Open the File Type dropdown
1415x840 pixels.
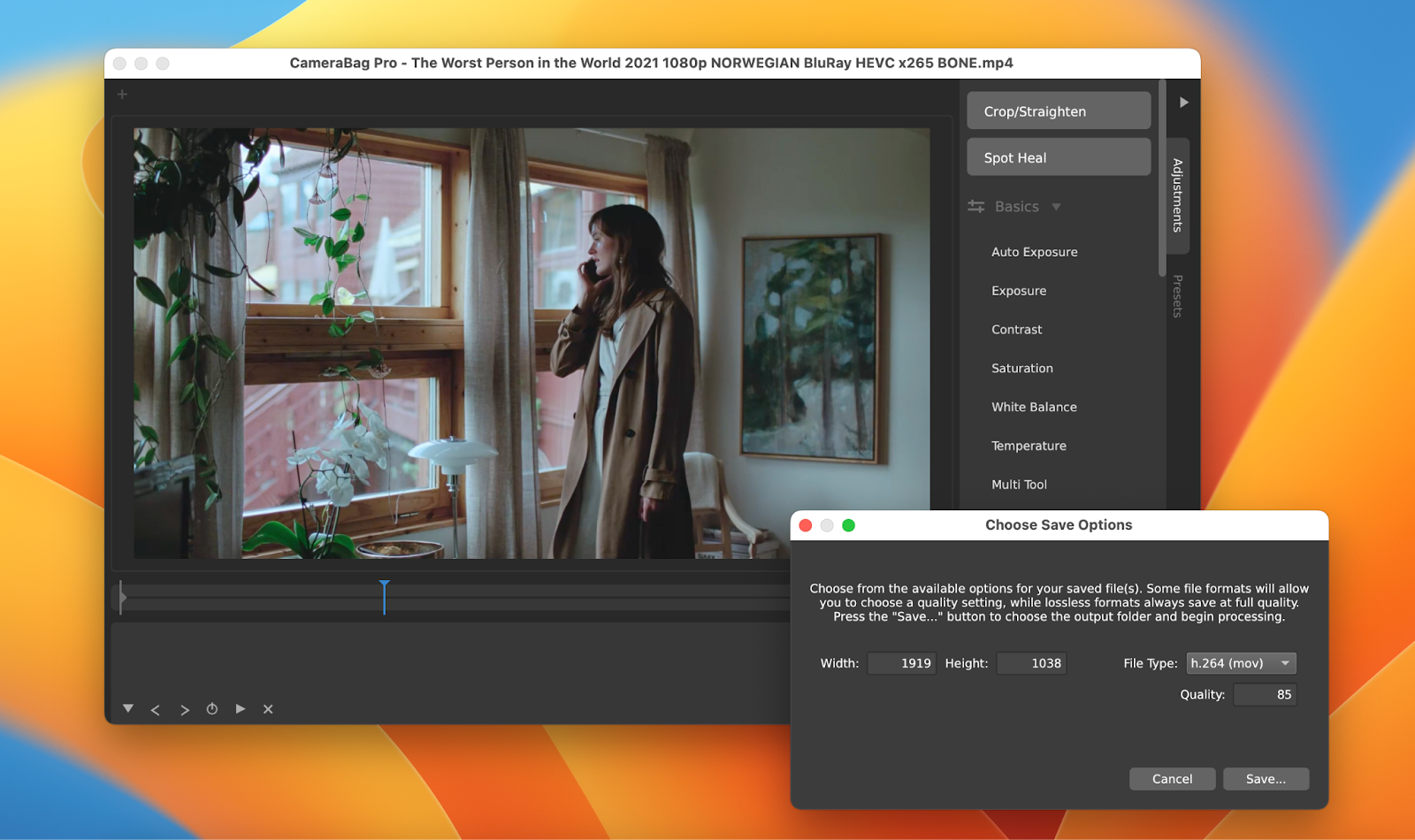(1241, 663)
